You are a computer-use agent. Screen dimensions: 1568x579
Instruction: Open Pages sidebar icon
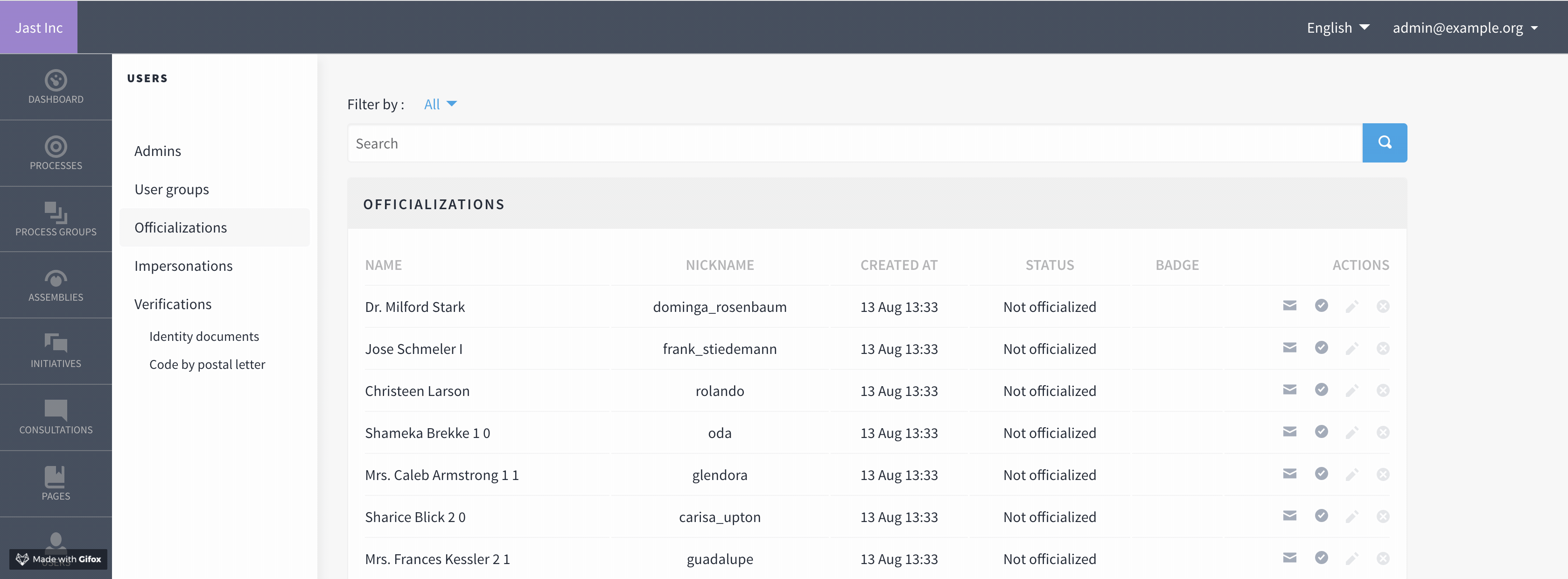point(56,484)
